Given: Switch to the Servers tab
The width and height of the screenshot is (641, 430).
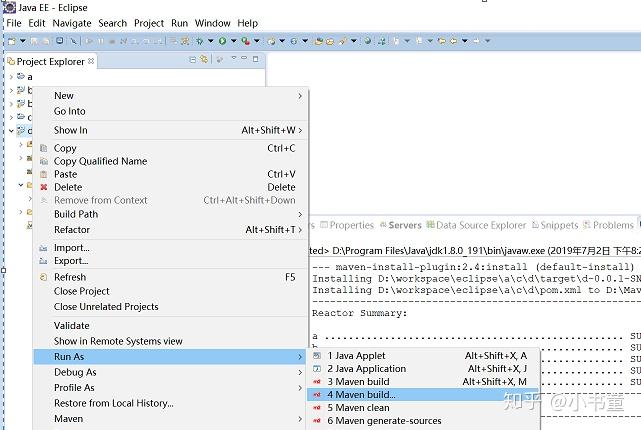Looking at the screenshot, I should click(x=401, y=225).
